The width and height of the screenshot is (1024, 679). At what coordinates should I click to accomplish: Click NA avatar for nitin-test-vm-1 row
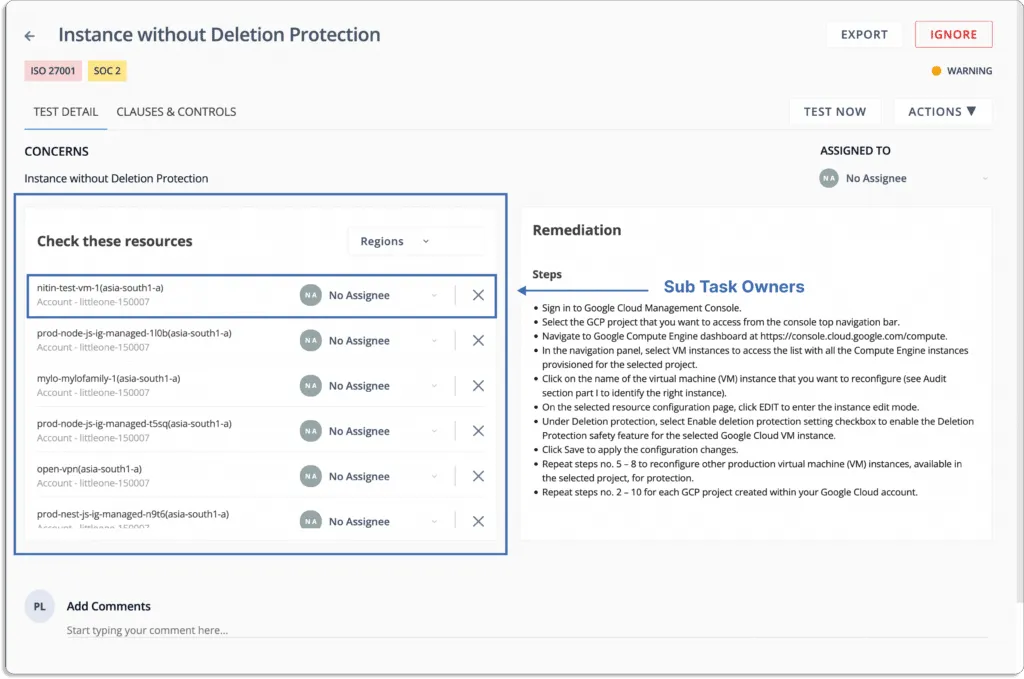(x=311, y=295)
